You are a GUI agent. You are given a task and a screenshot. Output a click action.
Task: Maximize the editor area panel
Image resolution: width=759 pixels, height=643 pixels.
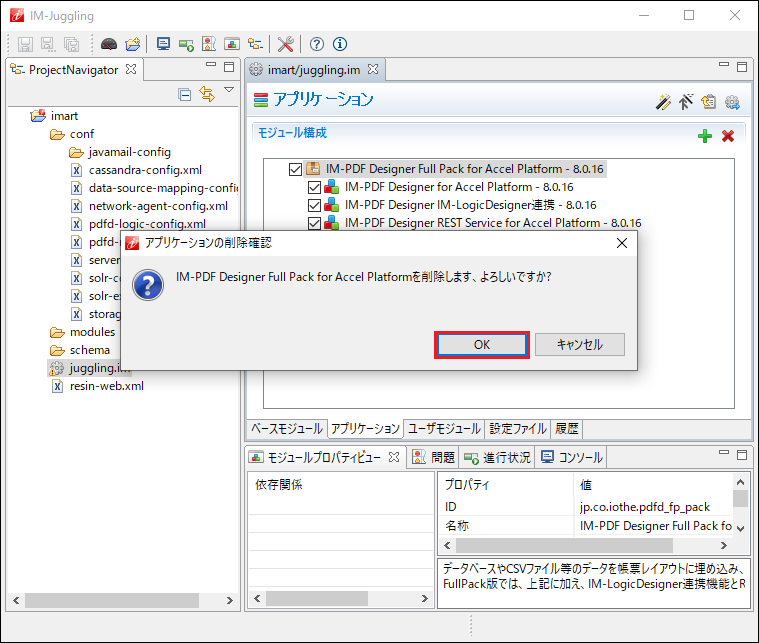click(x=742, y=67)
